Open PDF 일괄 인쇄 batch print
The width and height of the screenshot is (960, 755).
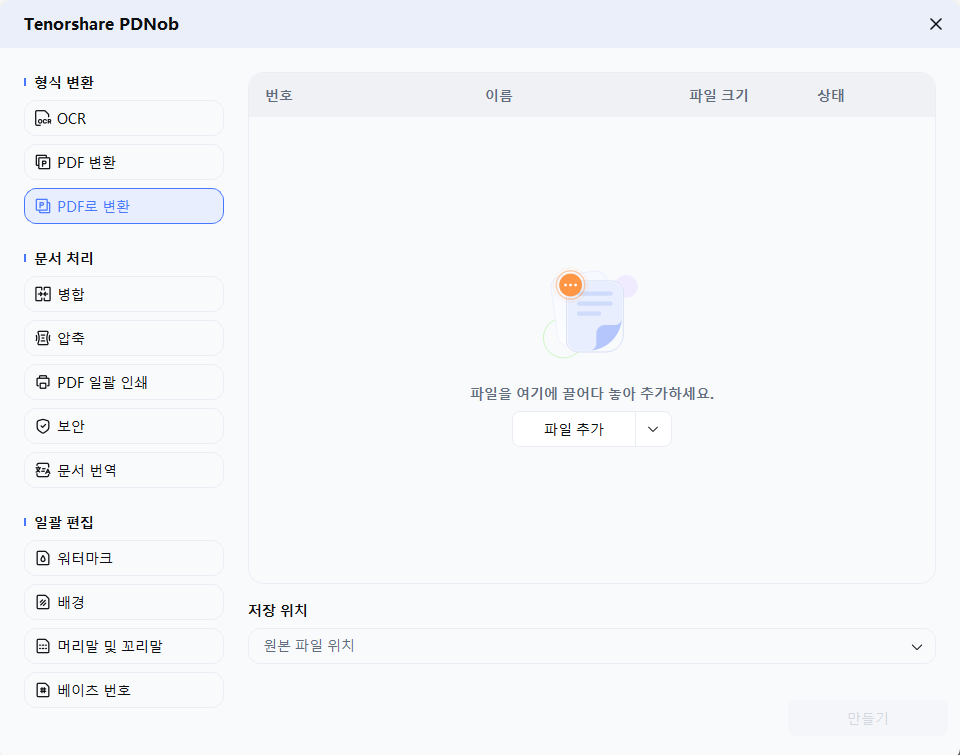pos(124,382)
